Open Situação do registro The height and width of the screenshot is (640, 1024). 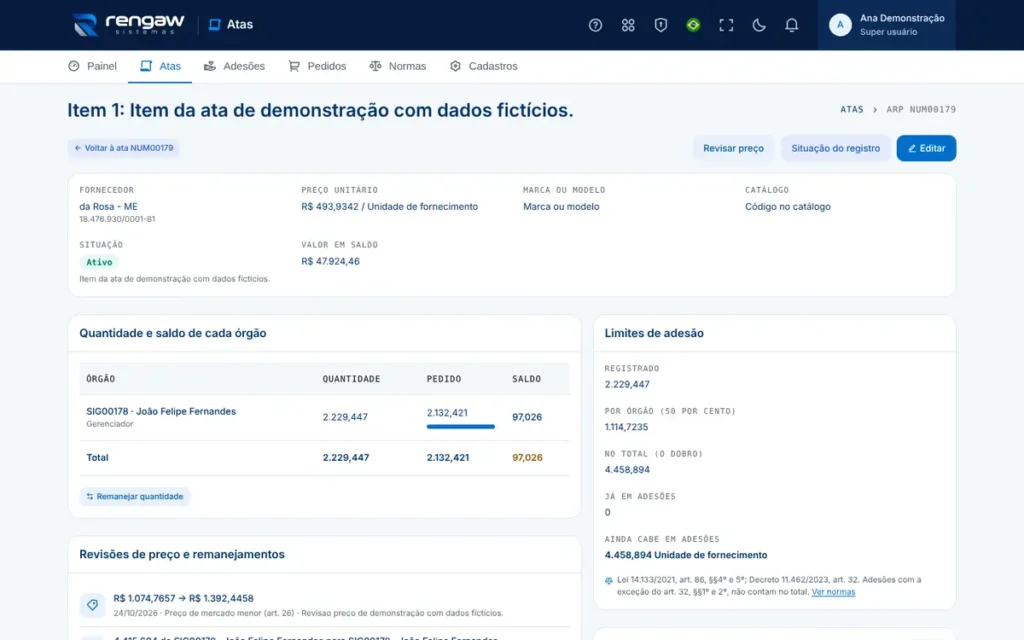pyautogui.click(x=835, y=148)
